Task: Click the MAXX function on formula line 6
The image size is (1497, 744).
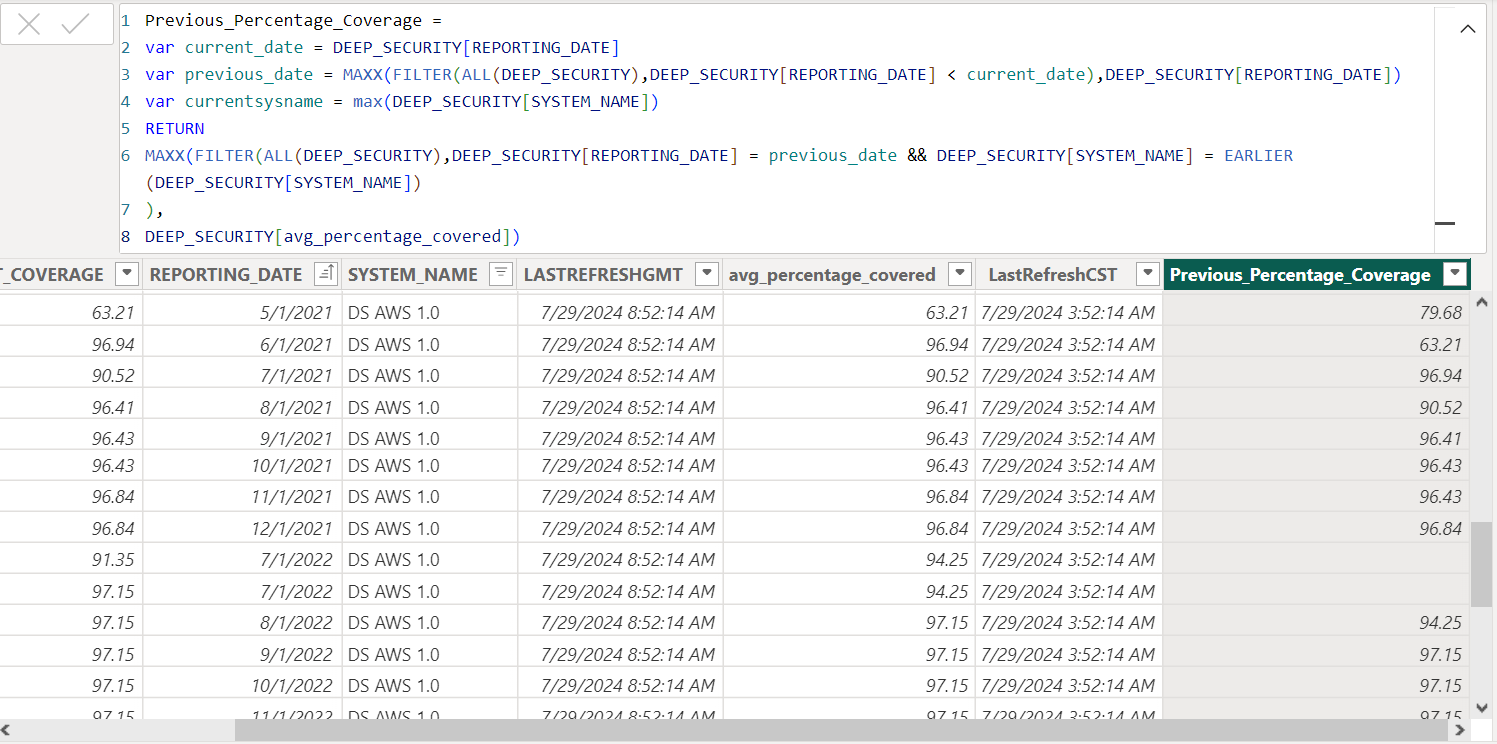Action: (x=165, y=155)
